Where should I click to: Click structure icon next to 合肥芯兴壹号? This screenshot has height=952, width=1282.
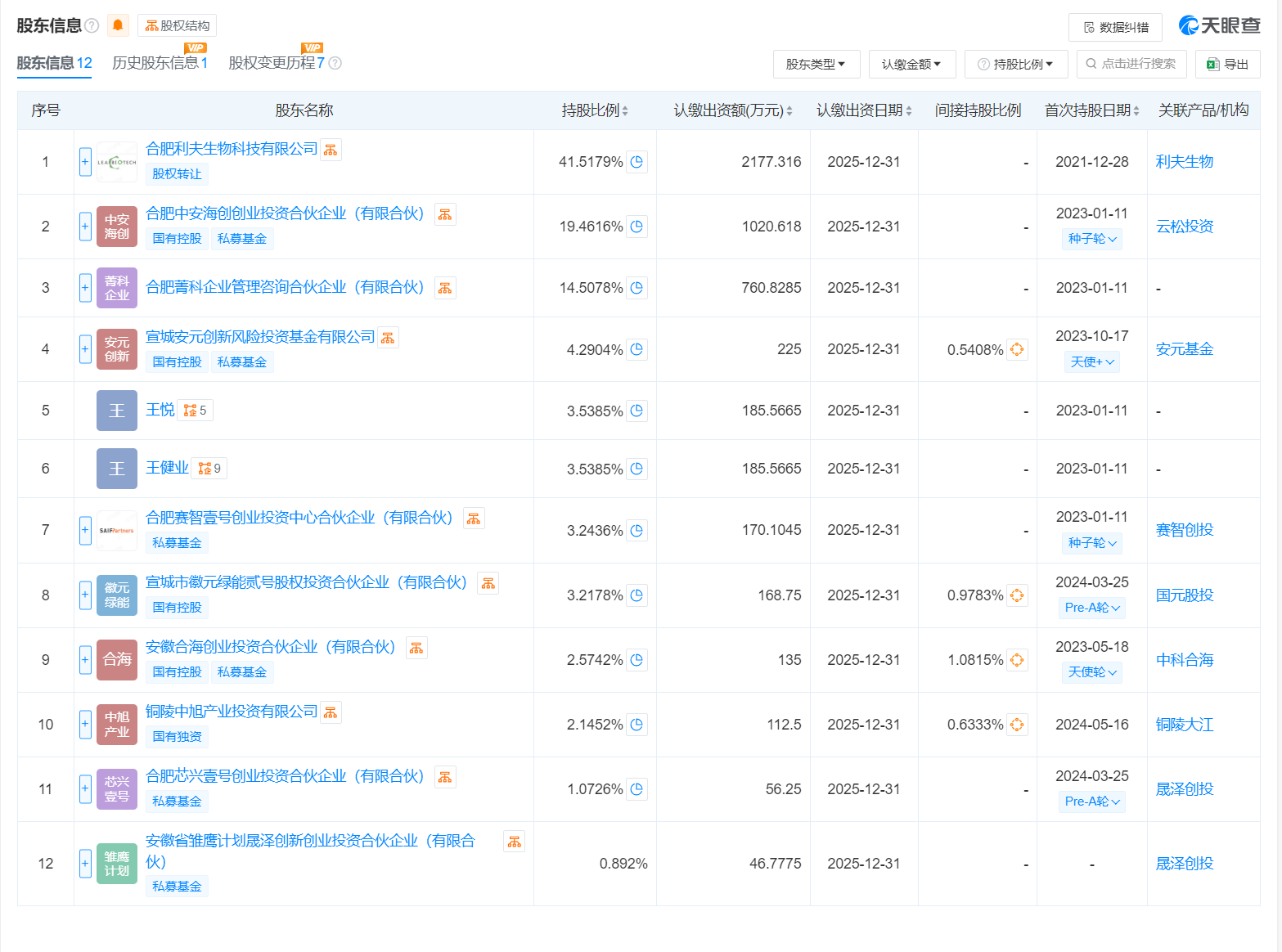[445, 777]
